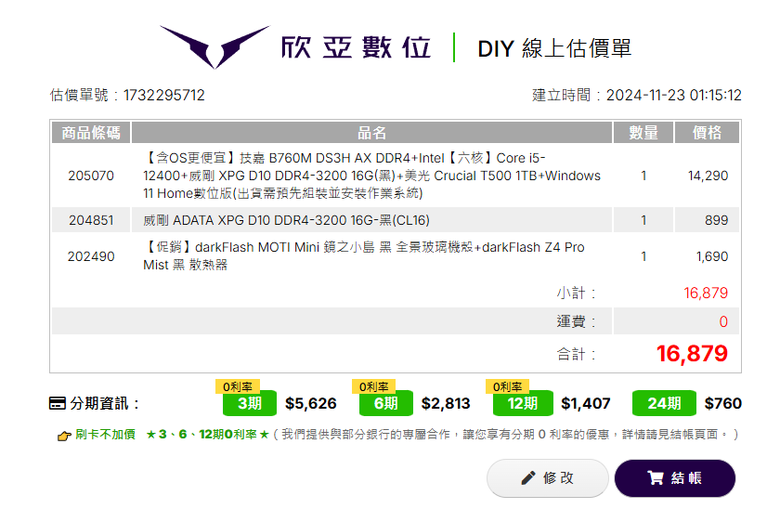This screenshot has height=522, width=780.
Task: Click the 欣亞數位 wing logo
Action: click(214, 47)
